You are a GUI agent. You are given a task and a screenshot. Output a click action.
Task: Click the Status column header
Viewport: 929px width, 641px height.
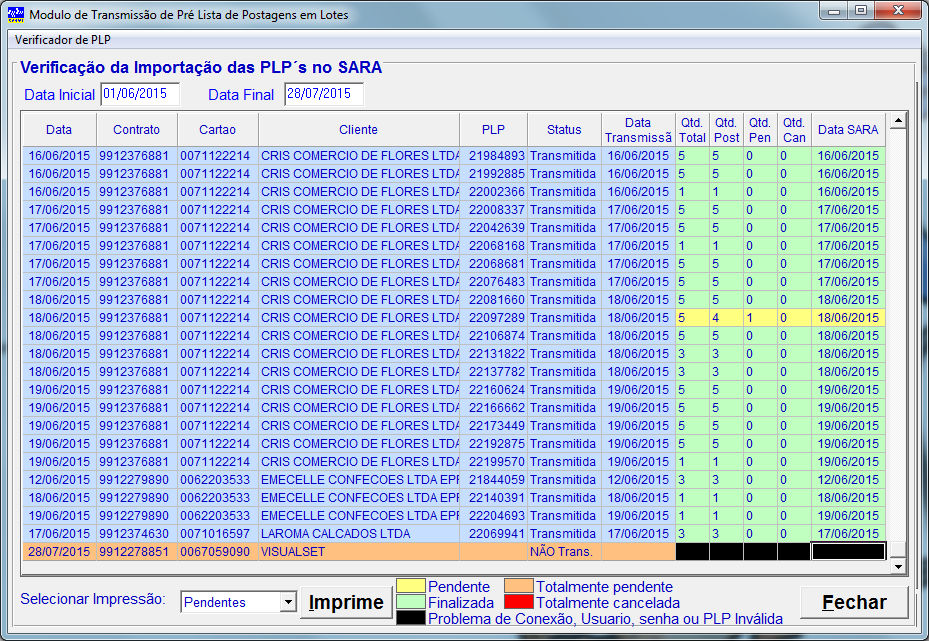564,130
